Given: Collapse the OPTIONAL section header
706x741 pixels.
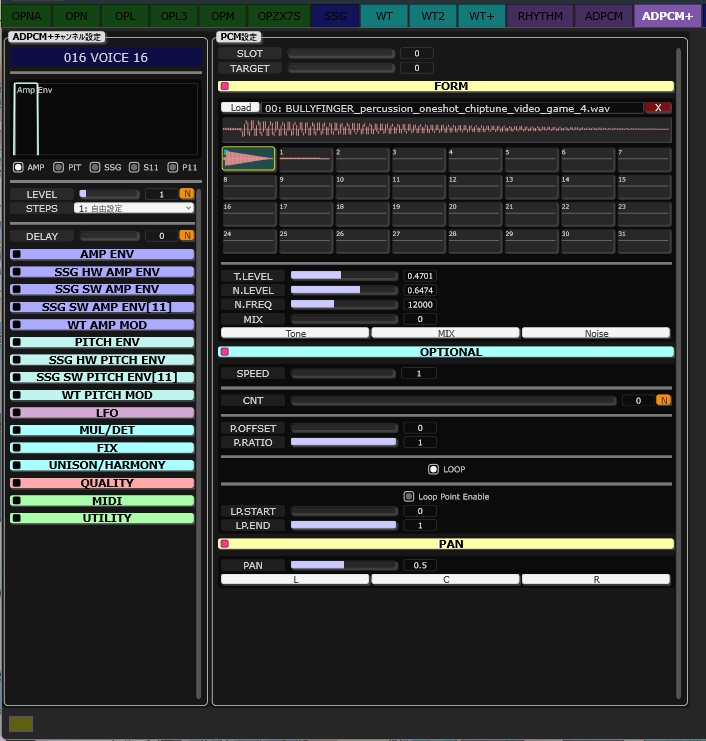Looking at the screenshot, I should [x=446, y=352].
